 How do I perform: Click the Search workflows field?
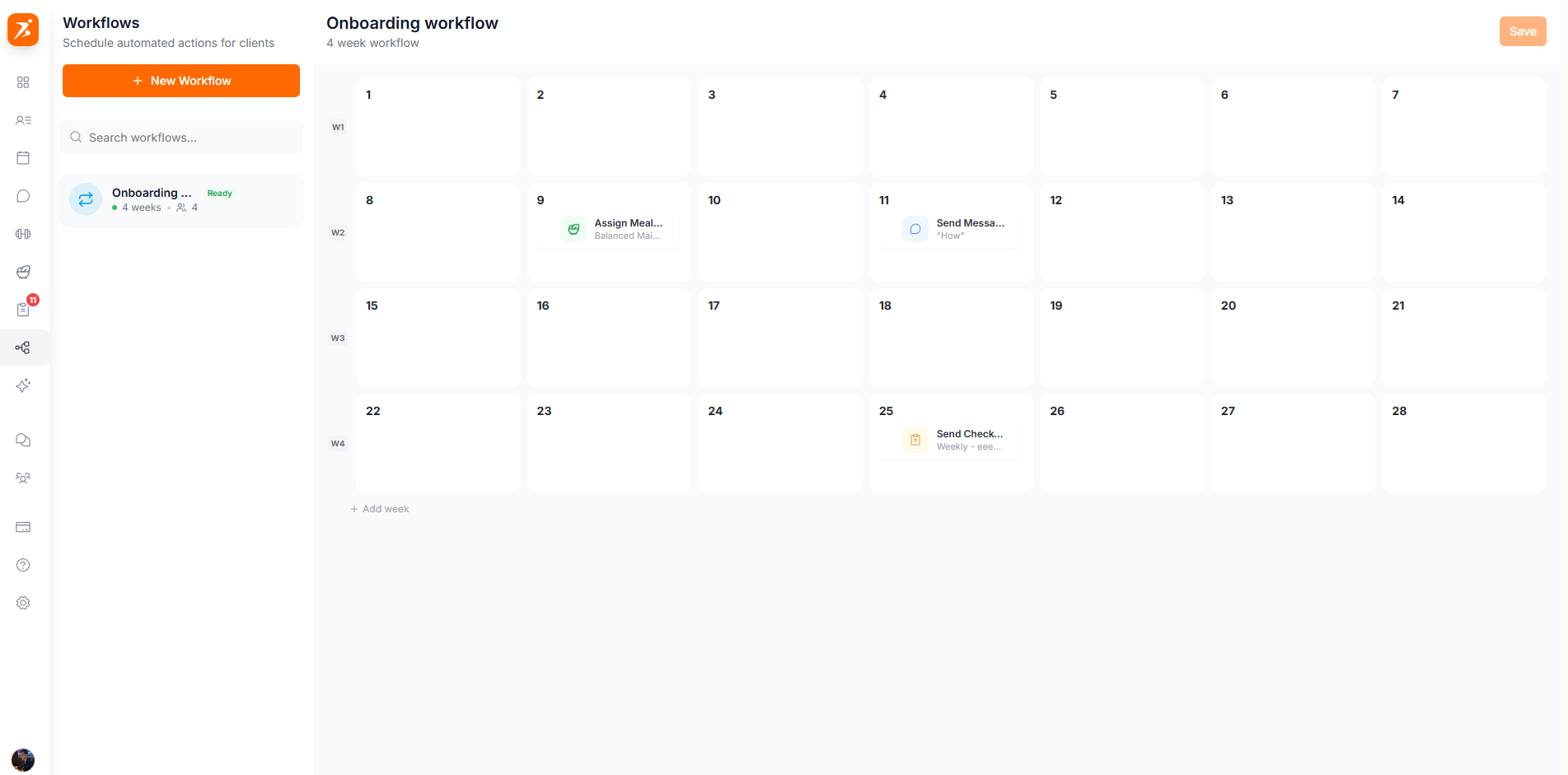click(x=180, y=137)
